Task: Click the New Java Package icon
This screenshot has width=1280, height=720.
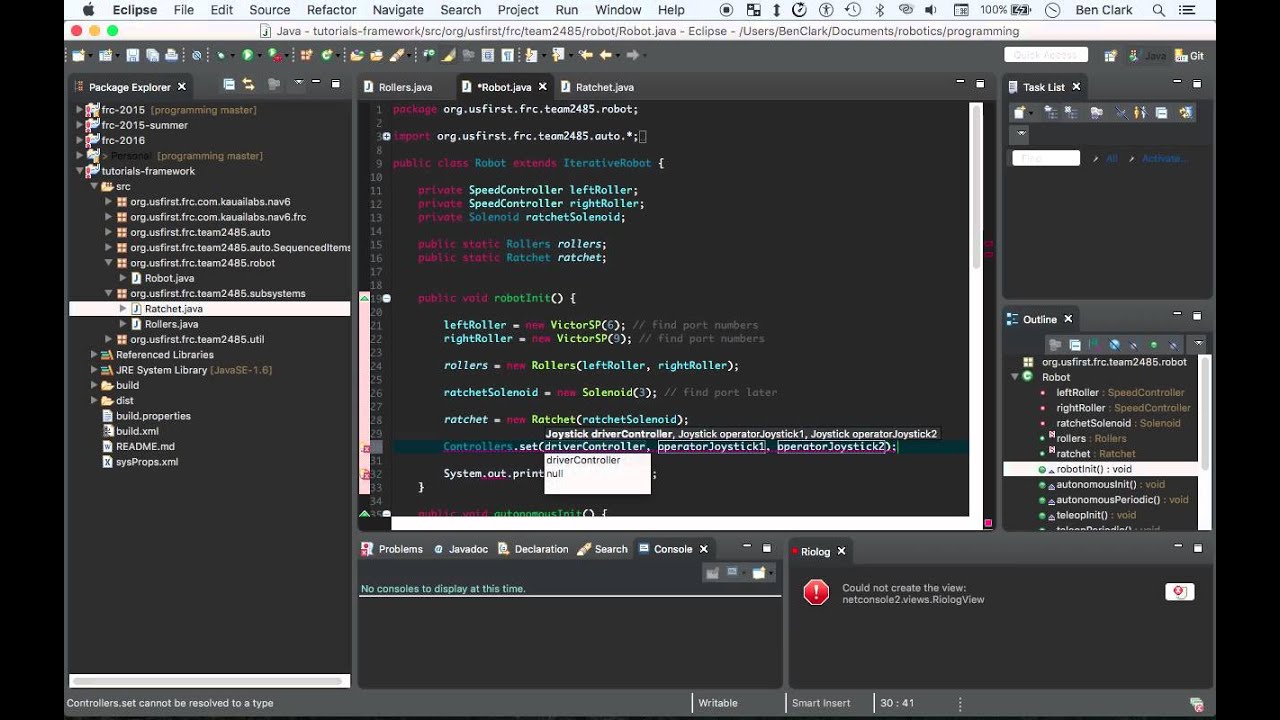Action: [306, 55]
